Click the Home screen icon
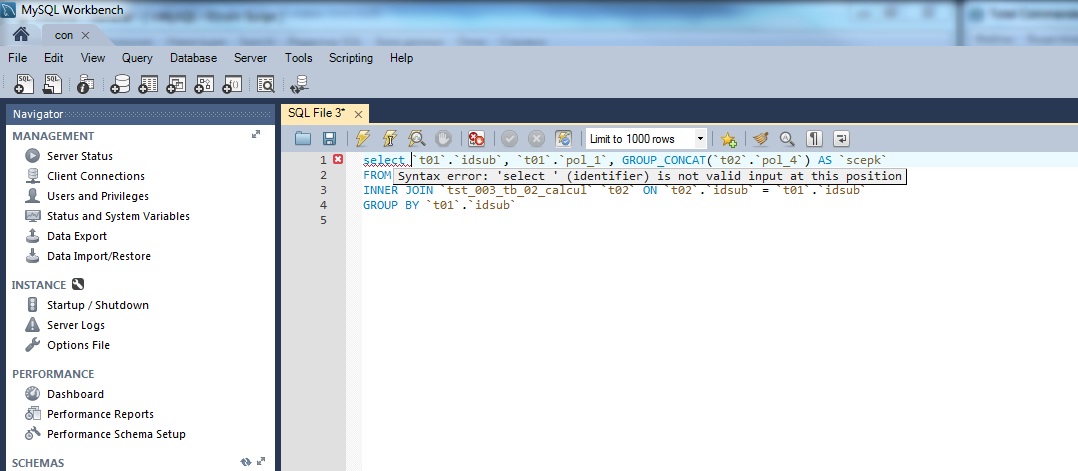Image resolution: width=1078 pixels, height=471 pixels. (x=20, y=34)
